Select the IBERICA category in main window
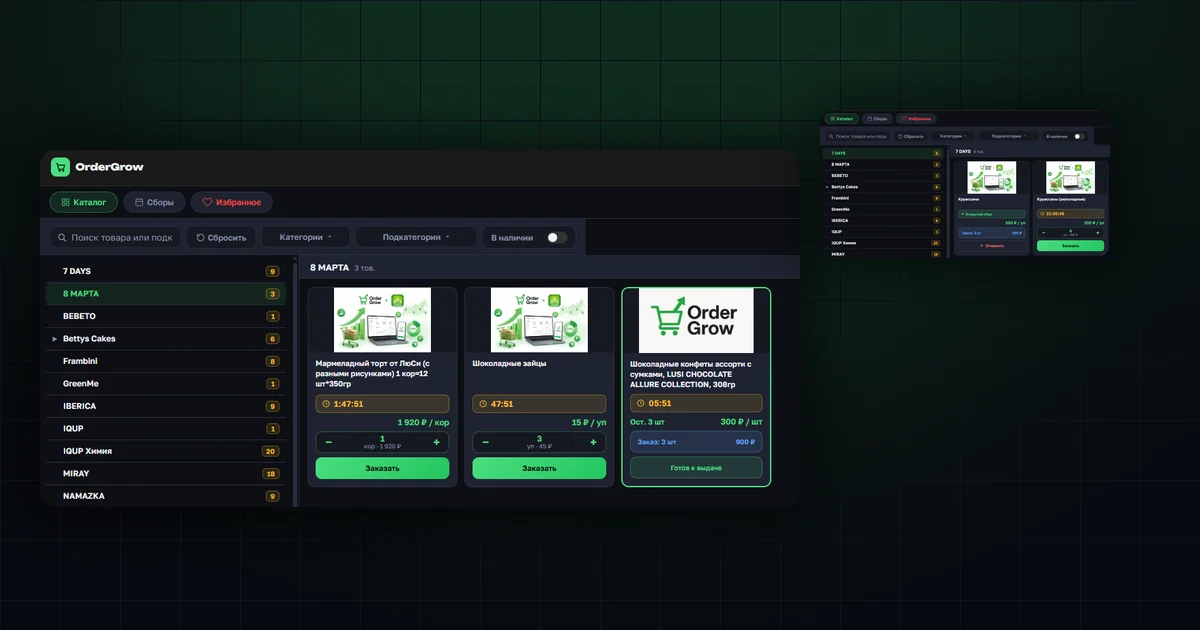Viewport: 1200px width, 630px height. pyautogui.click(x=165, y=406)
